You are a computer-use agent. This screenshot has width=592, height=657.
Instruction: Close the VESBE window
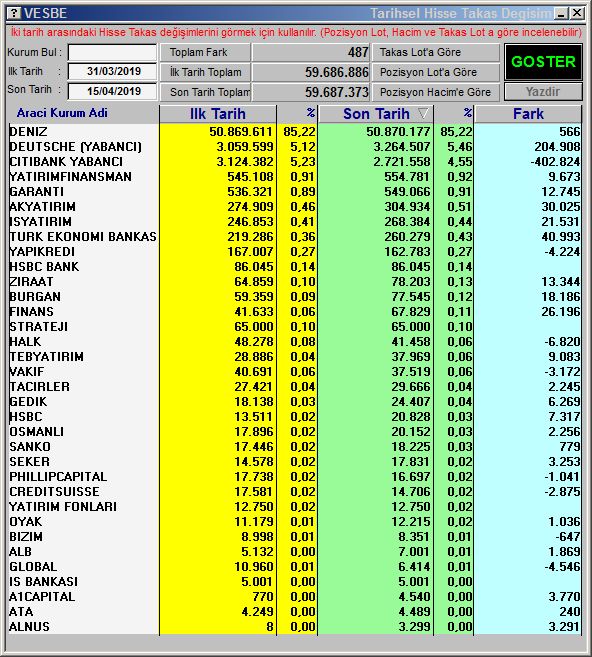coord(576,13)
